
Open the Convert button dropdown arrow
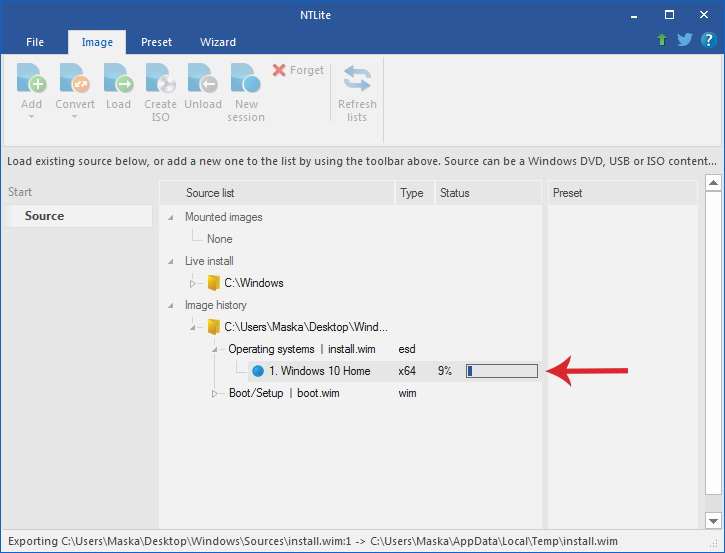pos(74,117)
